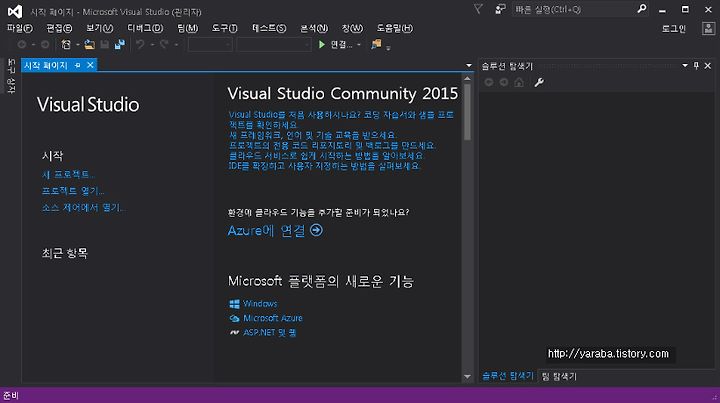Open the 도구(T) menu

pos(225,28)
